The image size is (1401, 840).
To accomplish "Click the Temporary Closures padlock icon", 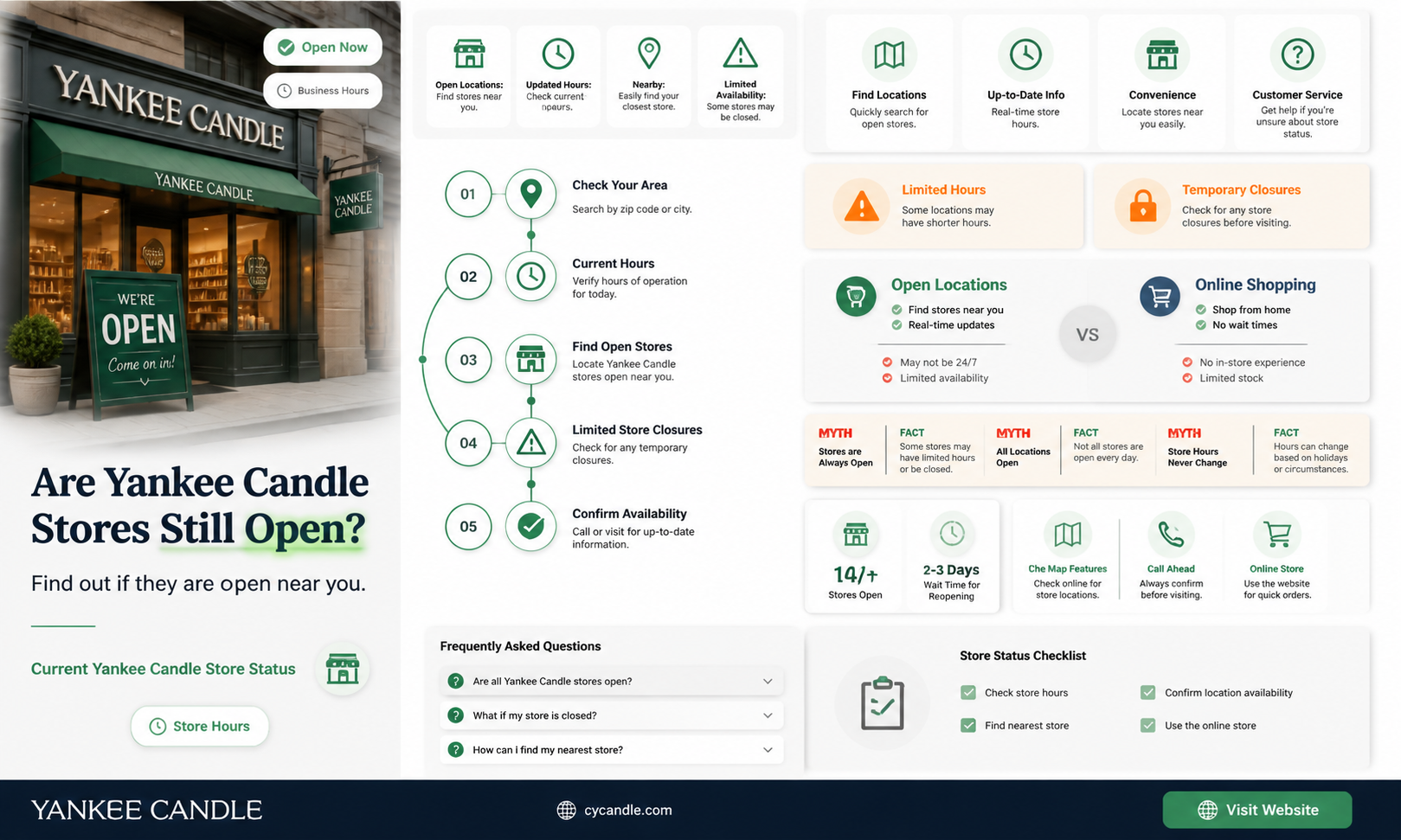I will pos(1142,206).
